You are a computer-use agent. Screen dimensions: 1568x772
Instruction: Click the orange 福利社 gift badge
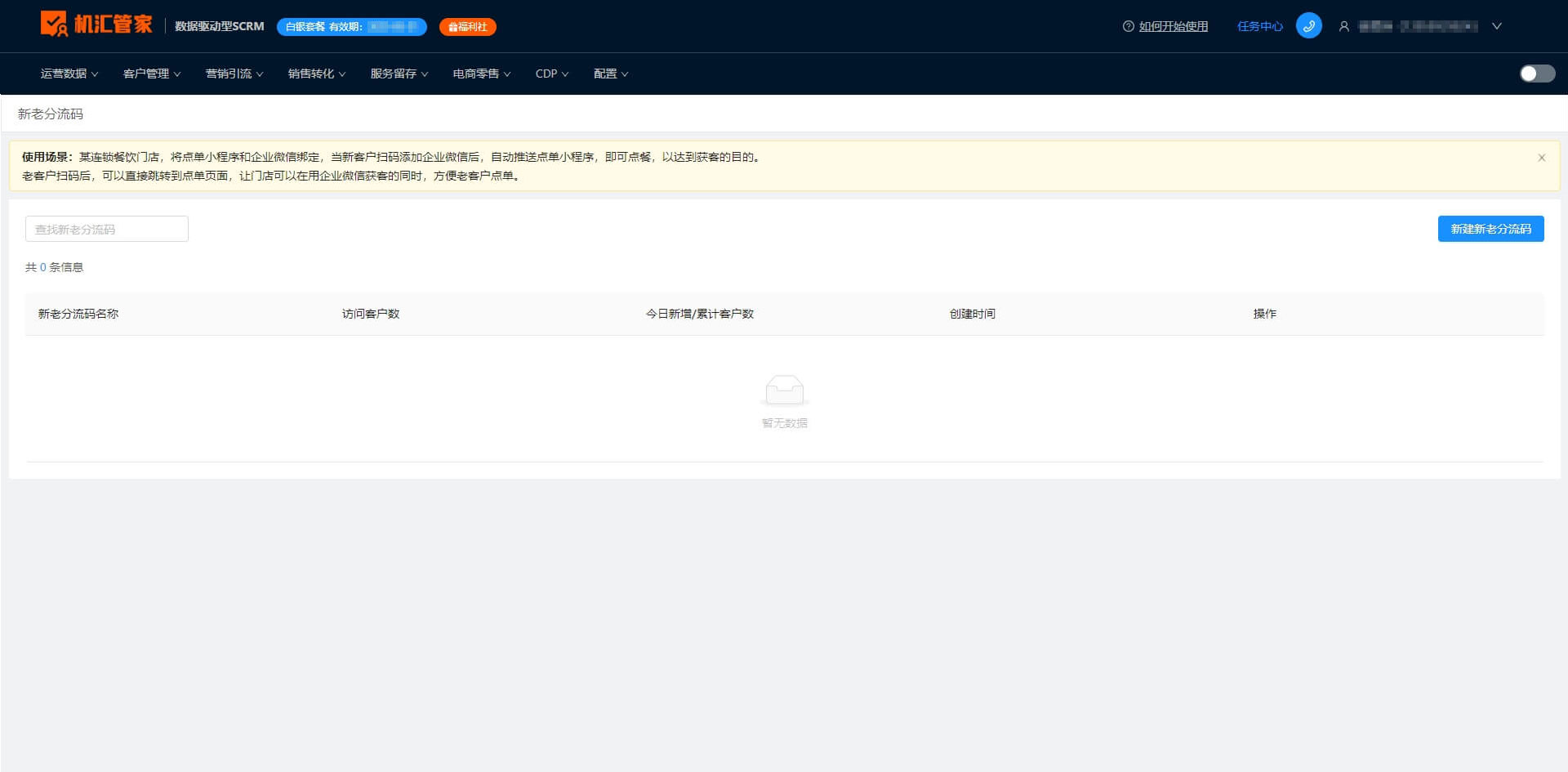click(467, 27)
